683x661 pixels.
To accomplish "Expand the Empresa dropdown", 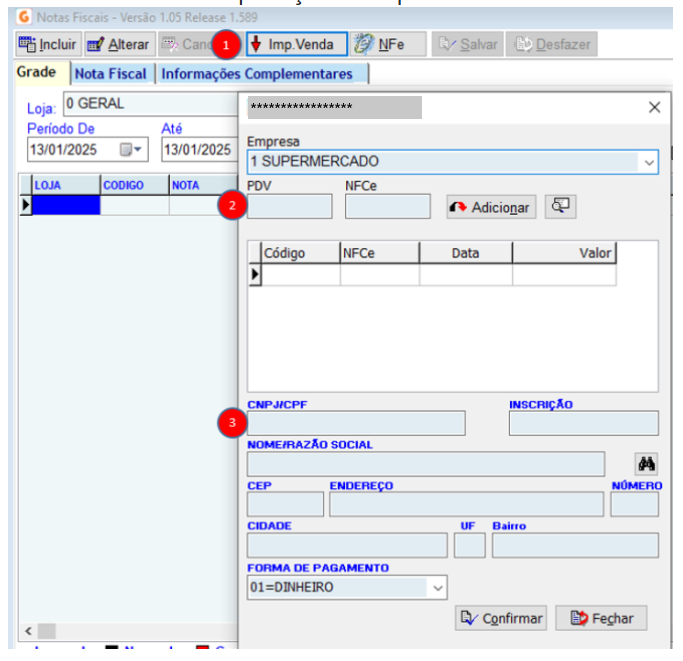I will click(x=649, y=163).
